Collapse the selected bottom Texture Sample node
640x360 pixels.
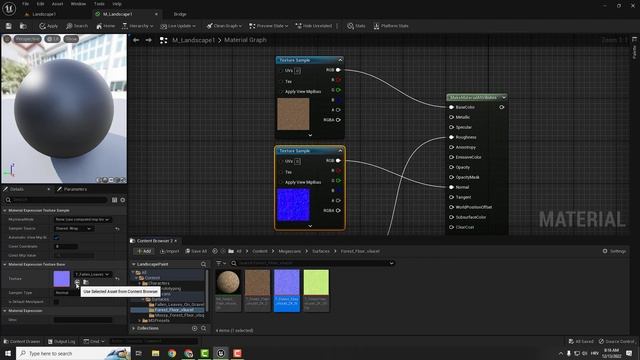point(340,151)
